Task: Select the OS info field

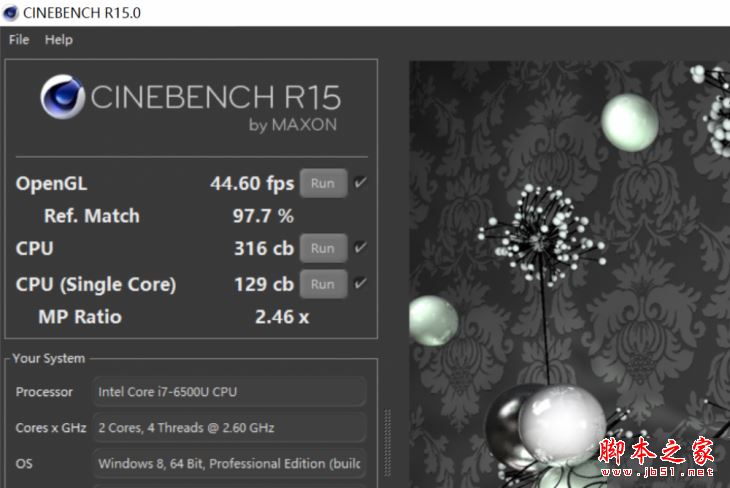Action: [x=229, y=463]
